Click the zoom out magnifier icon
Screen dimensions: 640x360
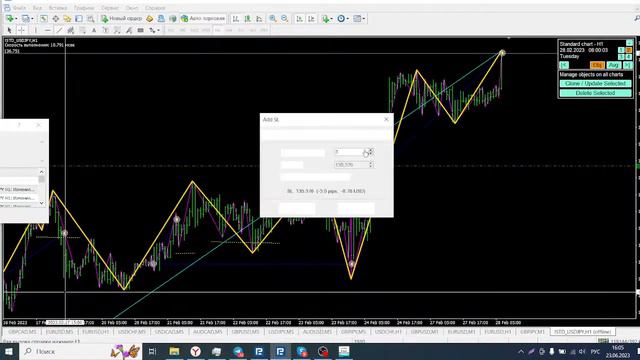(284, 18)
